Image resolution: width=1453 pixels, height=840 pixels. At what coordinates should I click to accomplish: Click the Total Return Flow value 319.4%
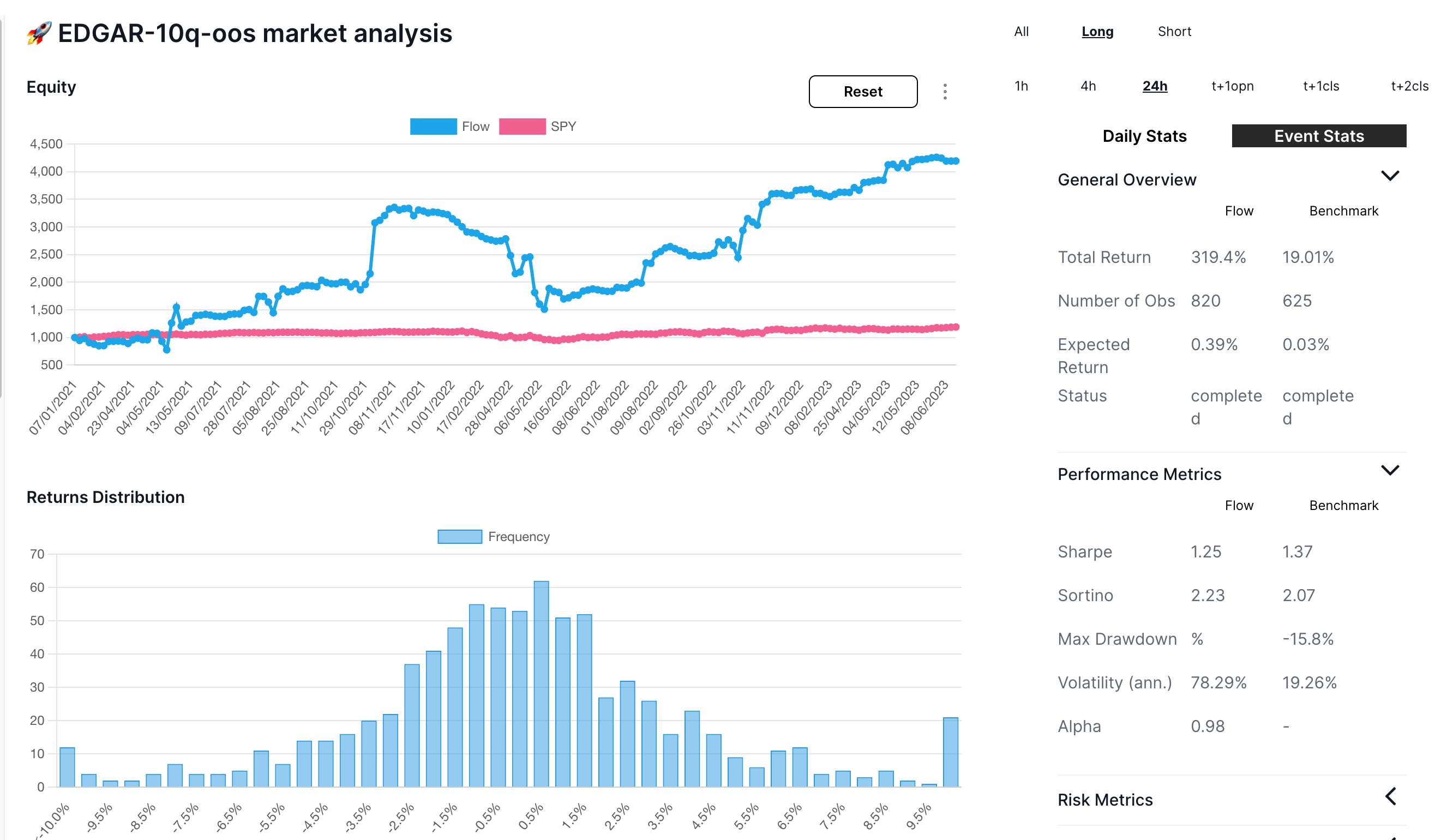tap(1218, 257)
